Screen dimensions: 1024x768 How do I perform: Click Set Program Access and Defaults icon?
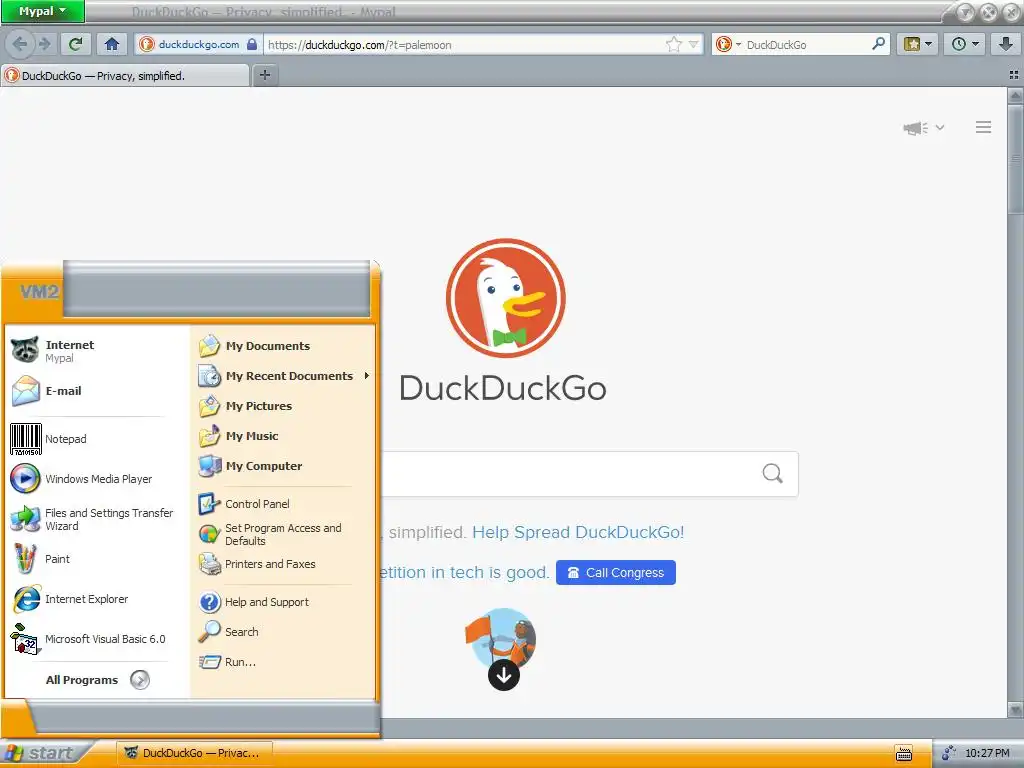coord(209,534)
